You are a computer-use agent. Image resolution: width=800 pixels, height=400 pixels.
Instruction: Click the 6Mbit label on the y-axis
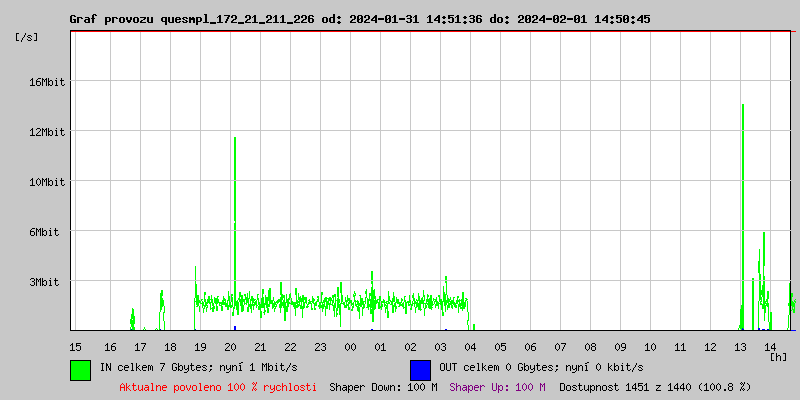[44, 232]
